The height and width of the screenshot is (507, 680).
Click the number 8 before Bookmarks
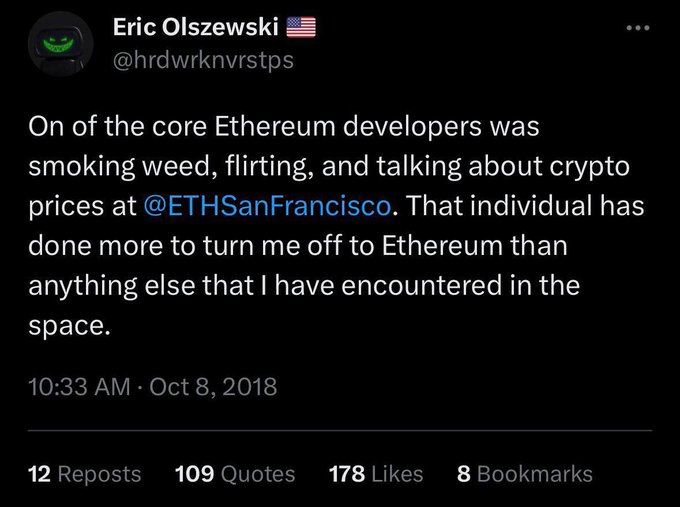tap(463, 474)
